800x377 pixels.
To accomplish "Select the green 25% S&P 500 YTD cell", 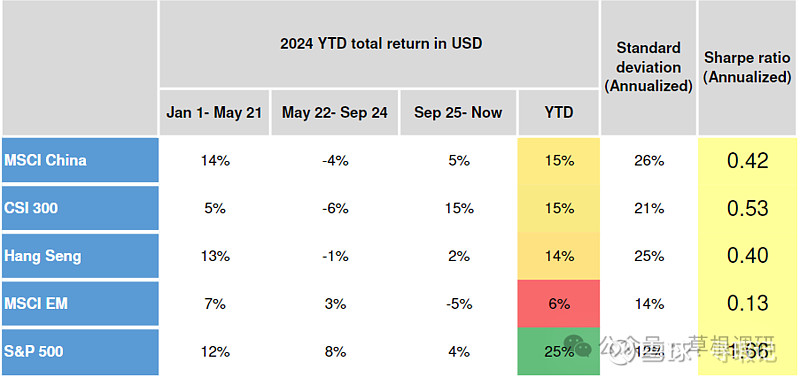I will 559,352.
